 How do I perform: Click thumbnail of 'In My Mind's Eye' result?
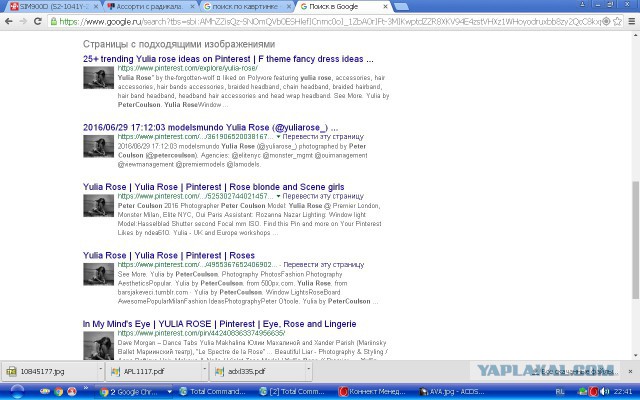click(98, 345)
